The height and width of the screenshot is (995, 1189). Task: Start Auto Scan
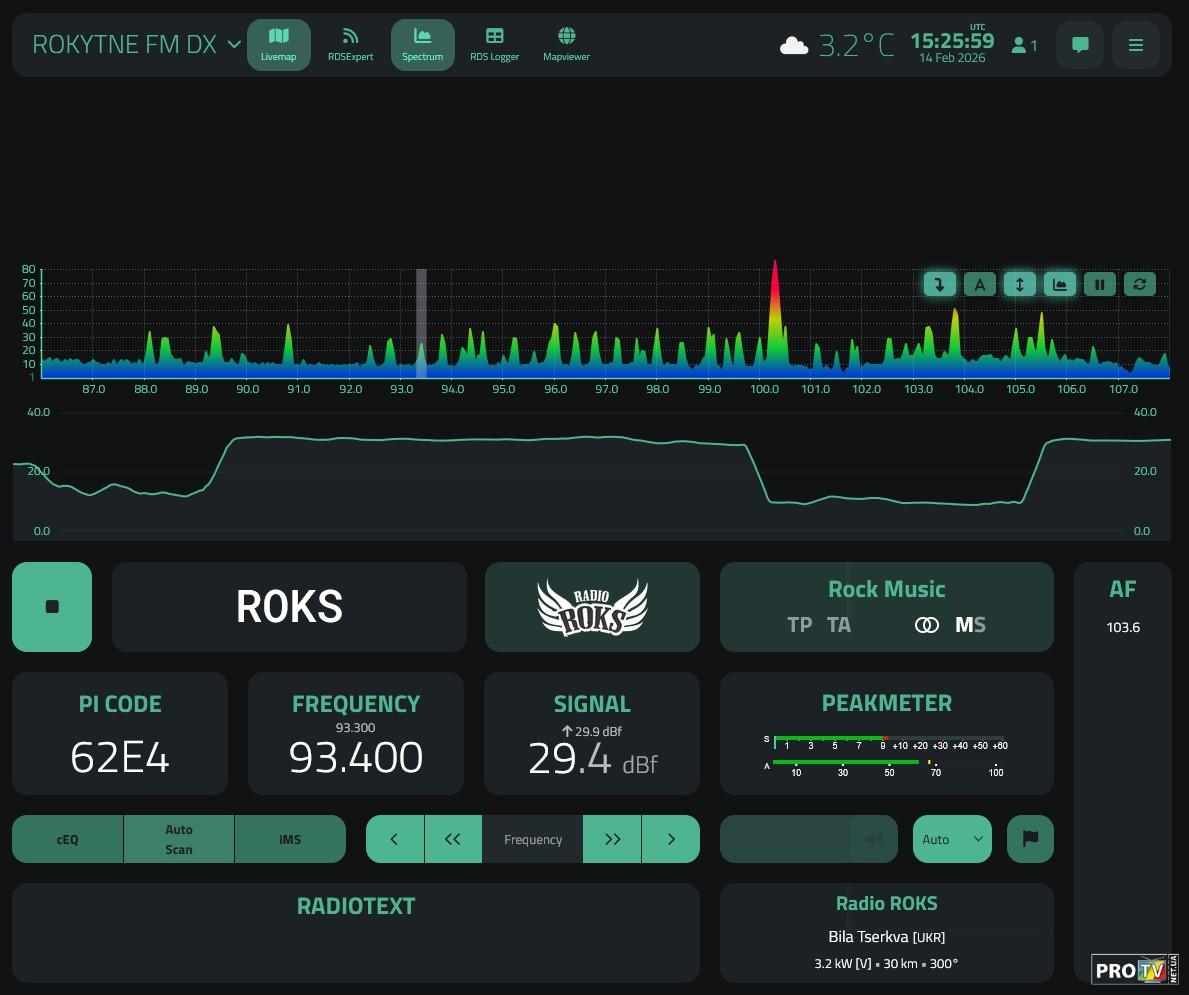tap(179, 839)
